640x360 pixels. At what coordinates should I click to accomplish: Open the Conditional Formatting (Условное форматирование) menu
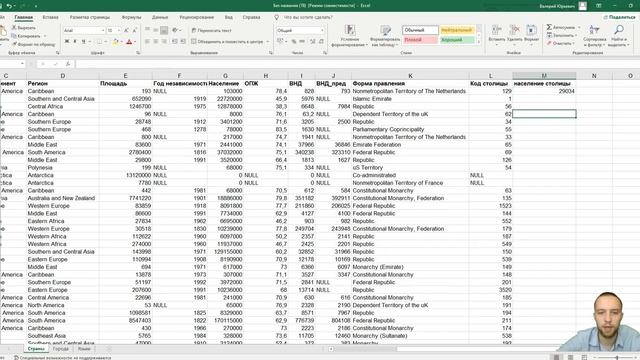click(x=349, y=36)
